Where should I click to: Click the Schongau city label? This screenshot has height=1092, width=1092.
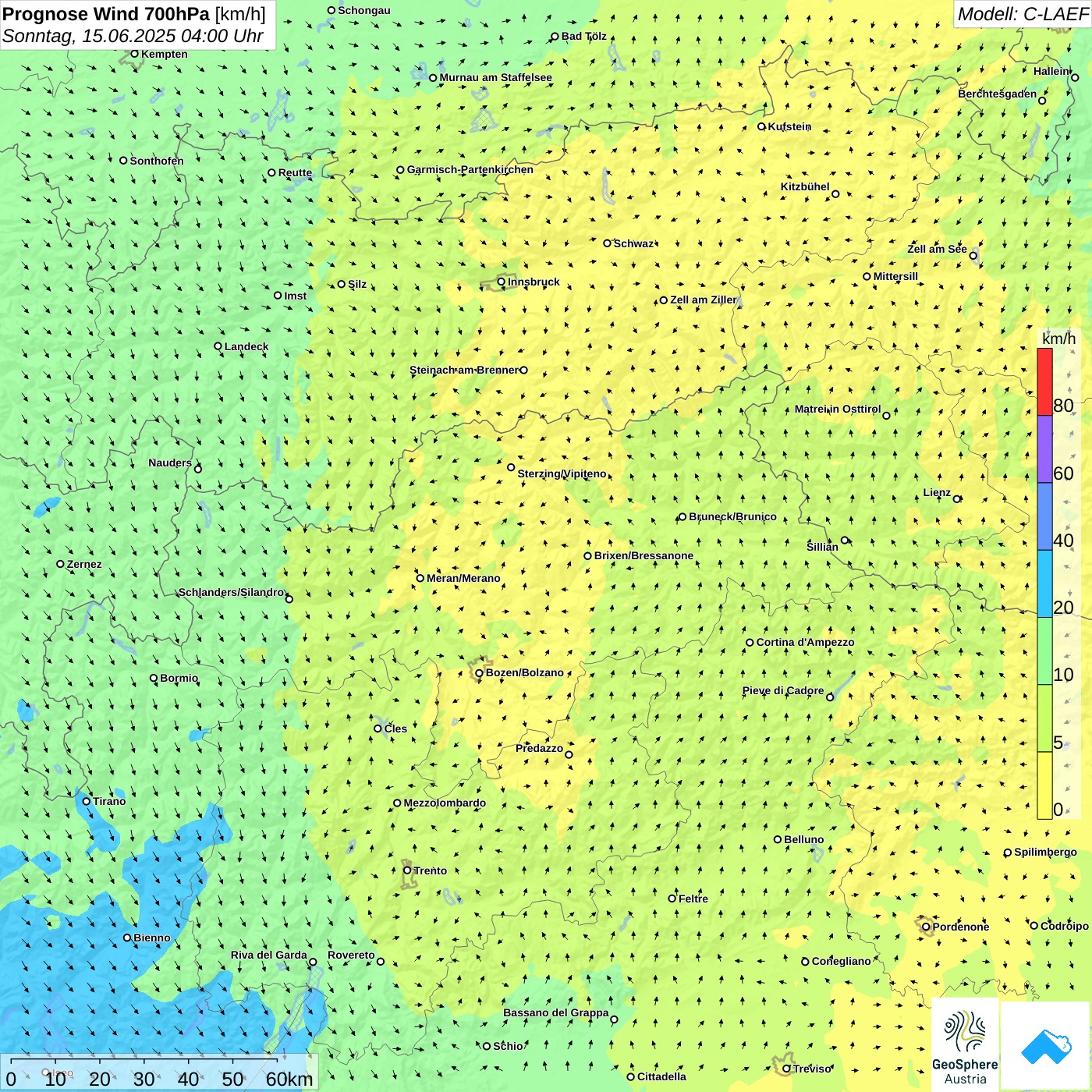point(363,10)
